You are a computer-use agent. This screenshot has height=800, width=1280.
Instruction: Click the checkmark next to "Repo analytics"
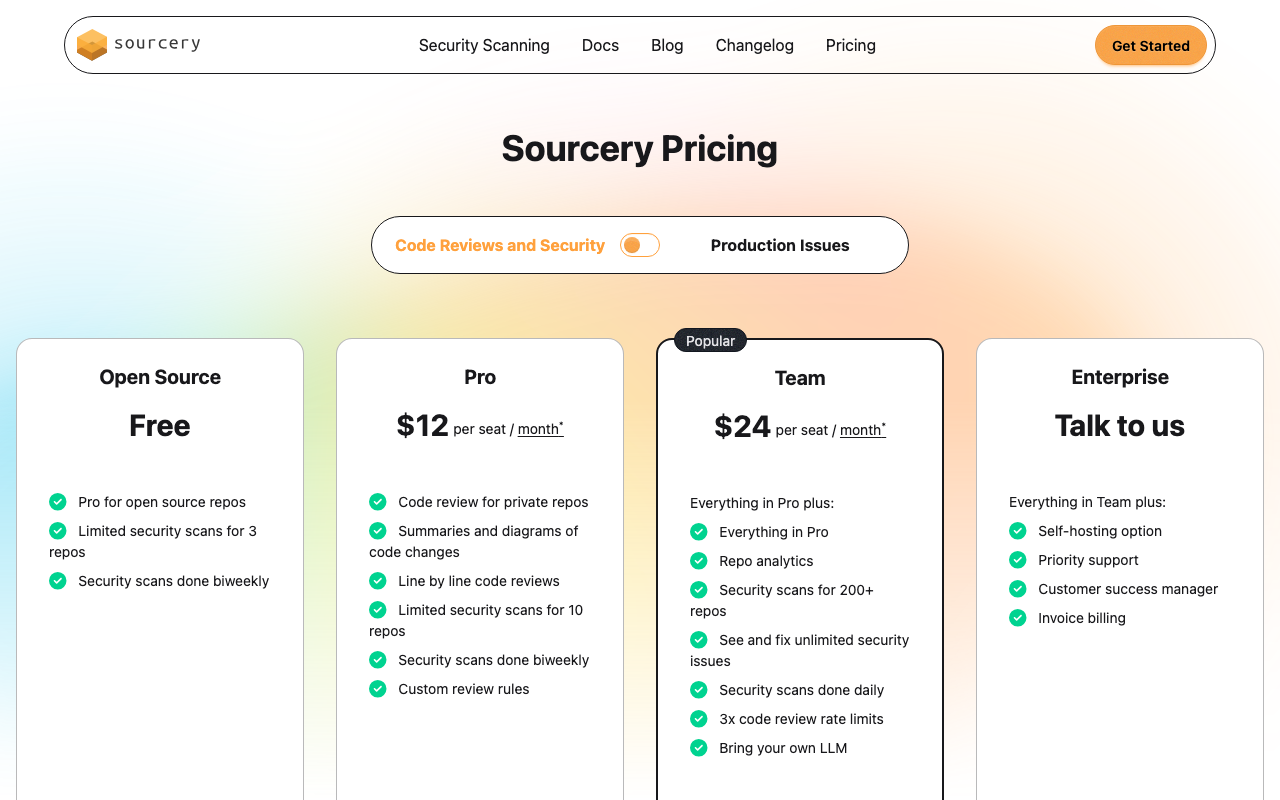pos(698,561)
